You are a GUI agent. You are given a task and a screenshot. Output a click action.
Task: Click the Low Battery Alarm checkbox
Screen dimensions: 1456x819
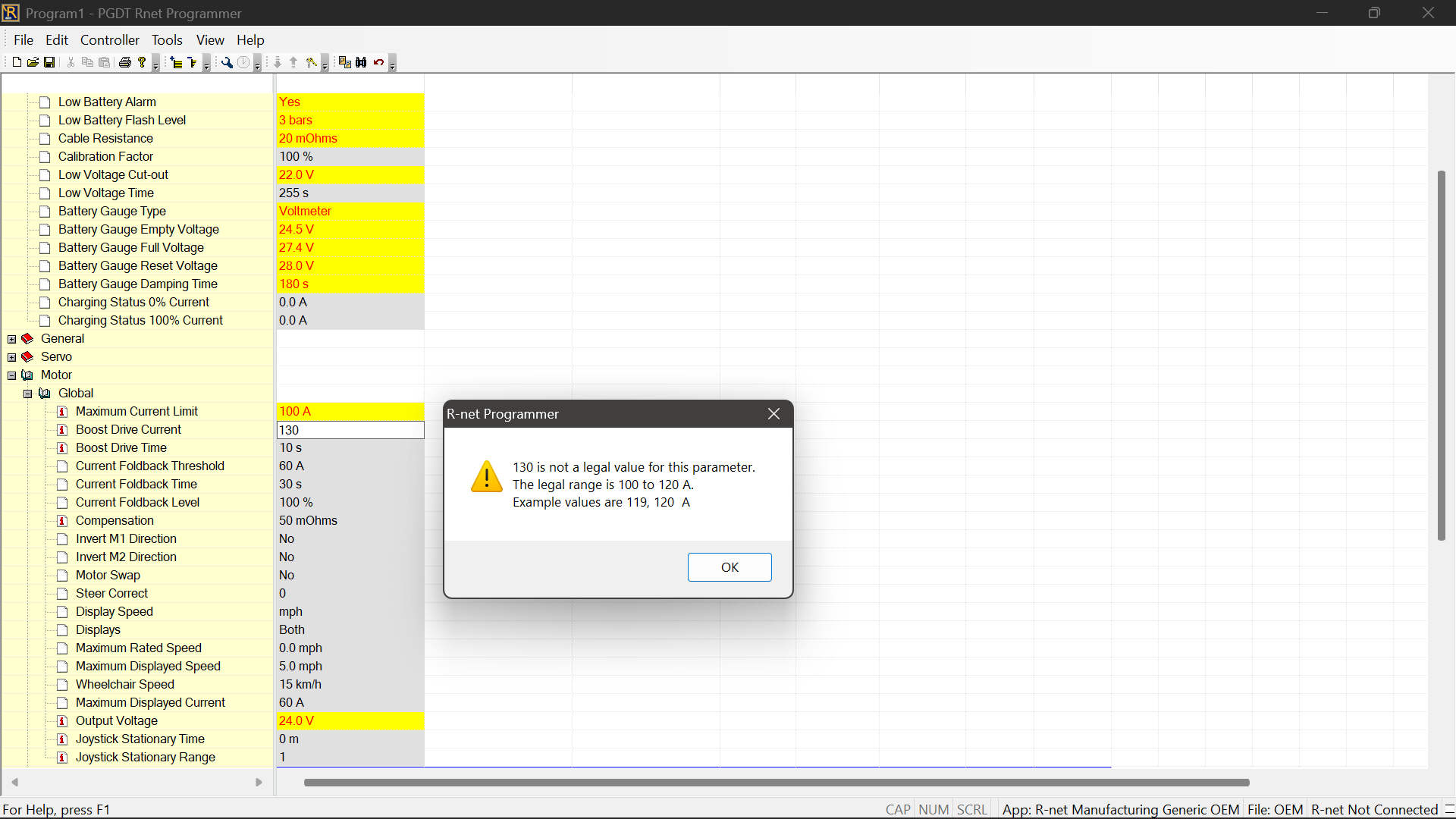point(45,102)
